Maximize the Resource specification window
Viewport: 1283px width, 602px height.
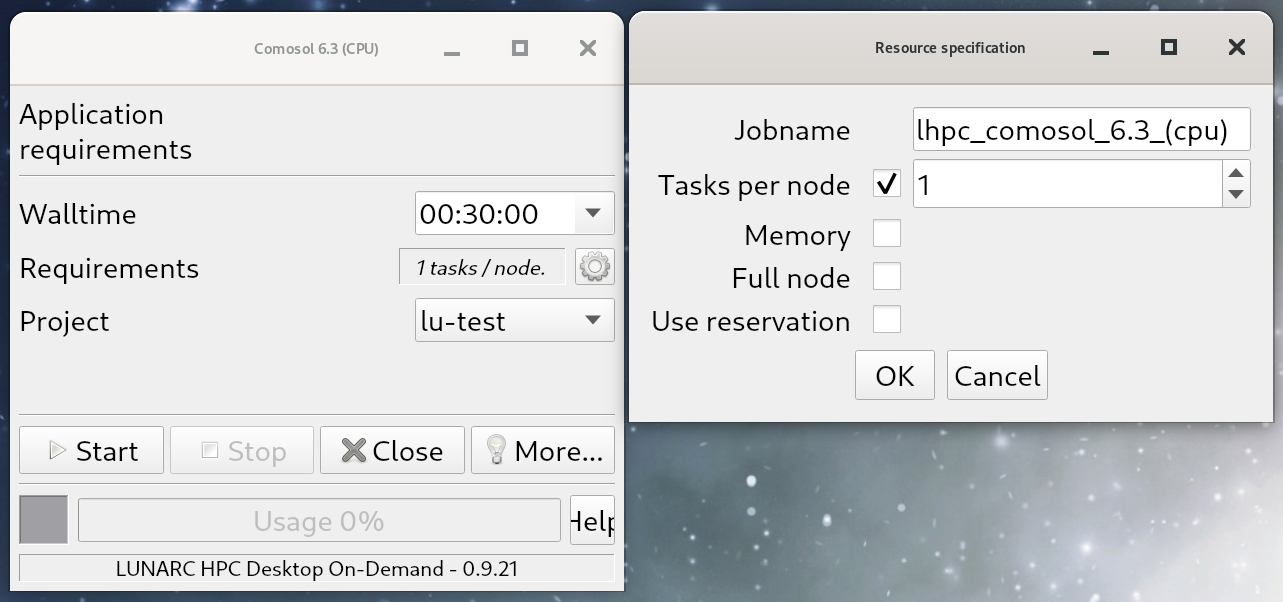coord(1168,47)
